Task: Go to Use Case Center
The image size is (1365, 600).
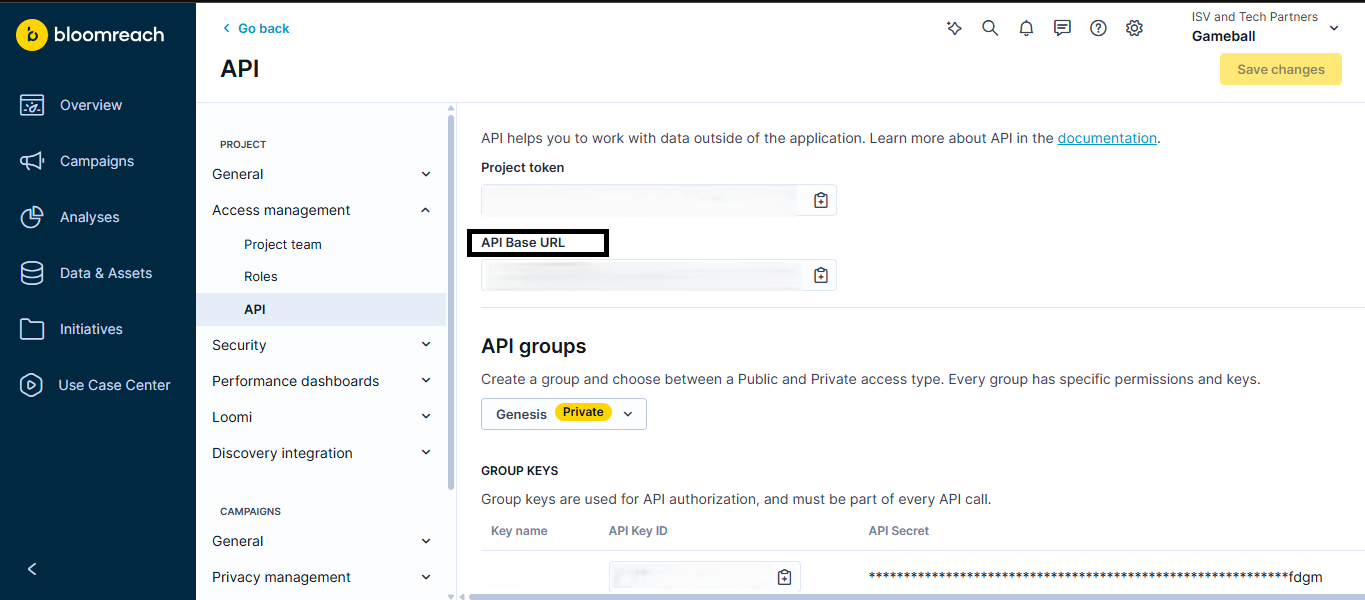Action: point(114,385)
